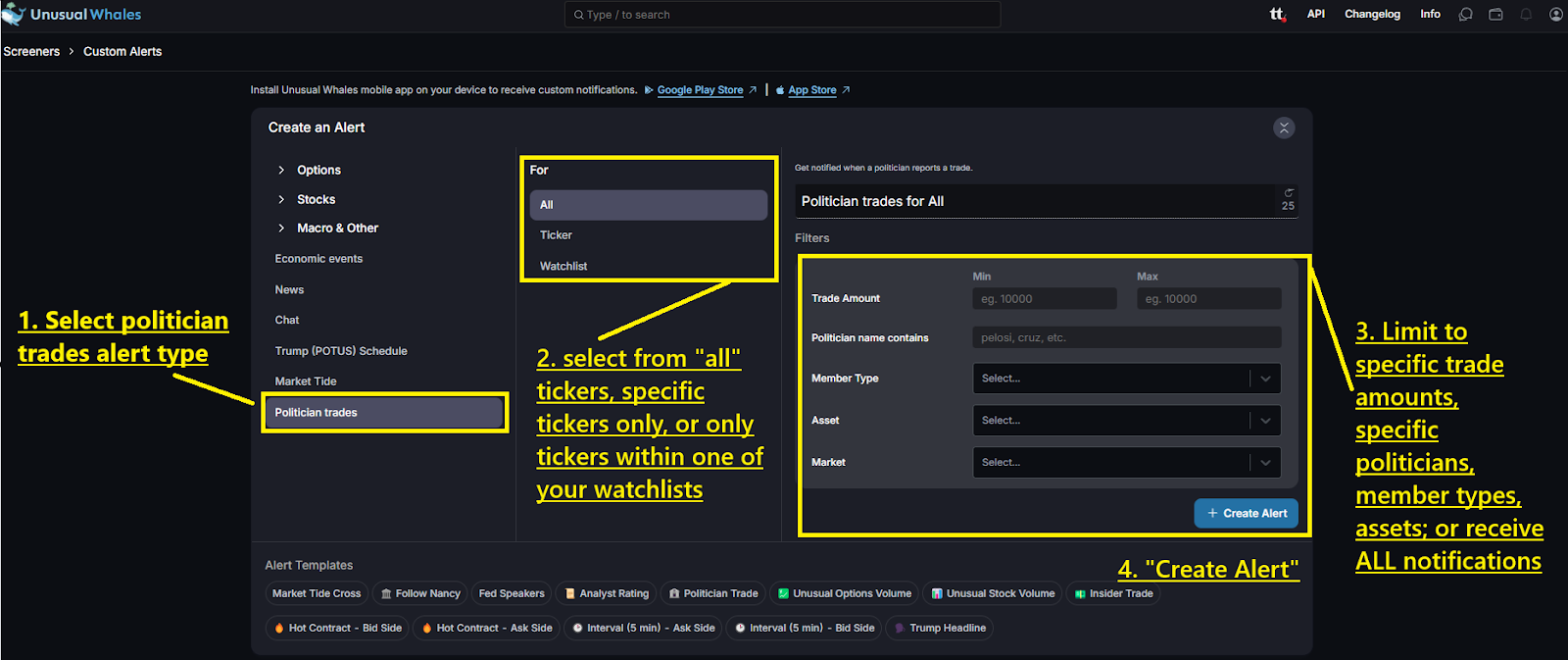Open the API link in header

1316,14
